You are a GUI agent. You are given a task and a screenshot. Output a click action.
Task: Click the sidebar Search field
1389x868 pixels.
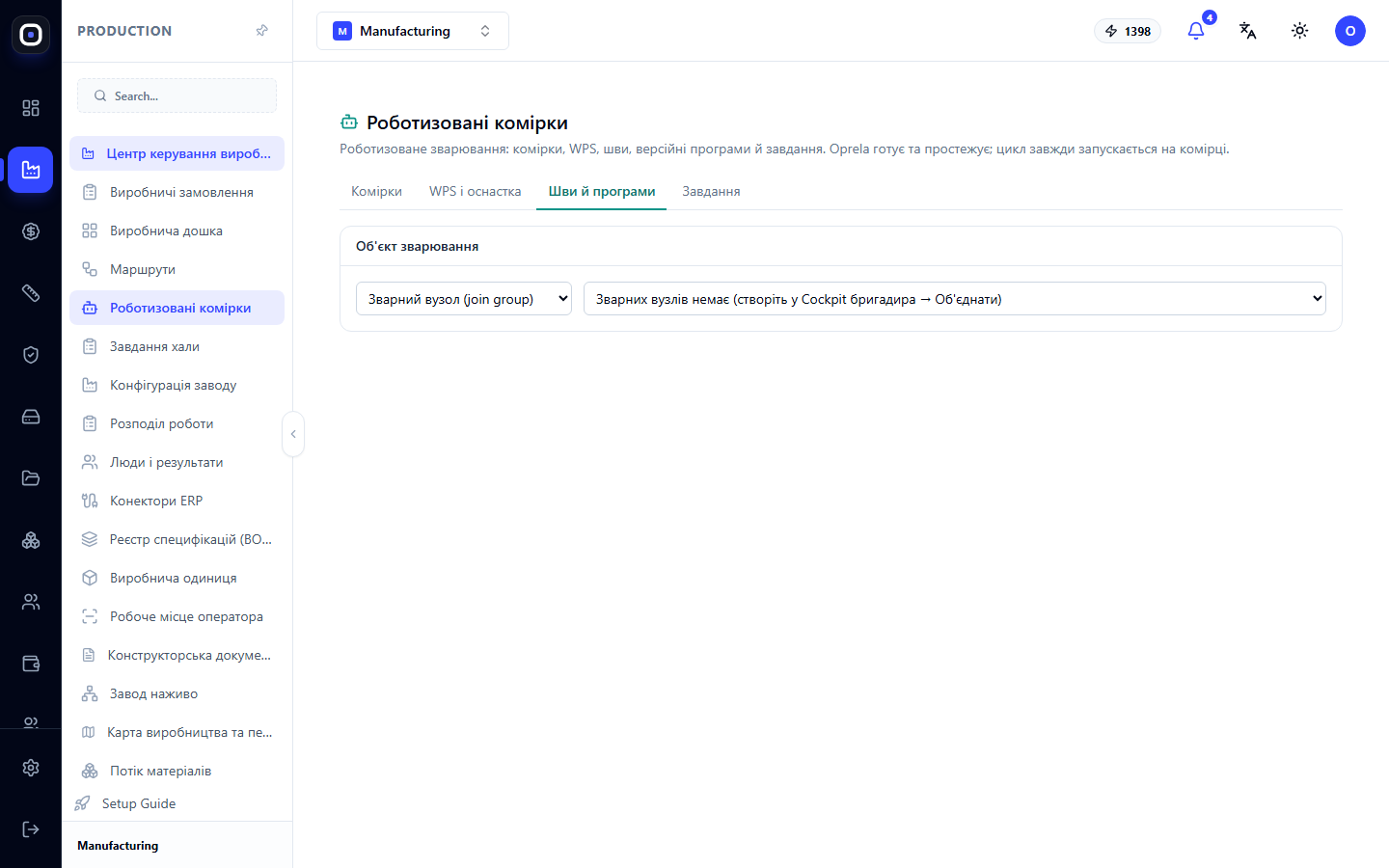[x=177, y=95]
